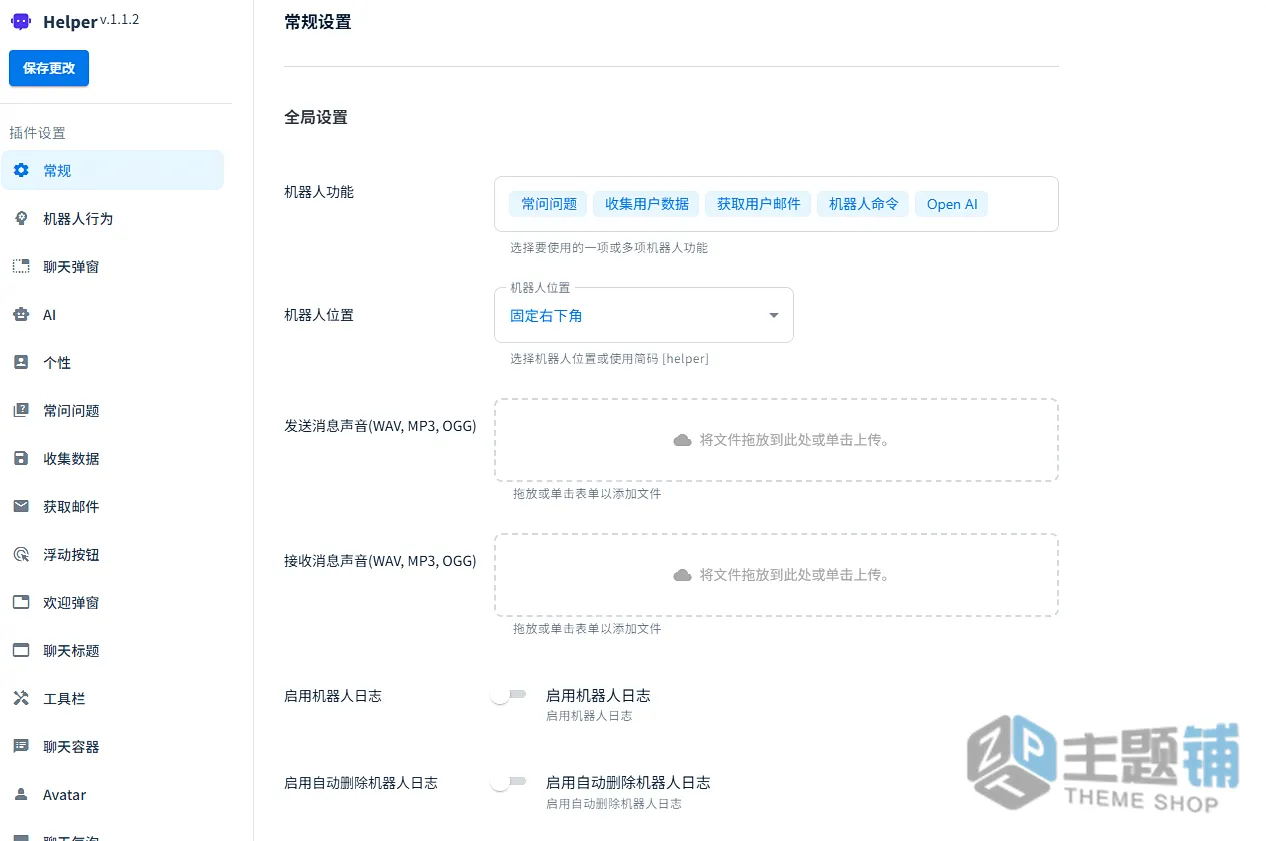Select 常问问题 in the sidebar
1266x841 pixels.
coord(112,410)
